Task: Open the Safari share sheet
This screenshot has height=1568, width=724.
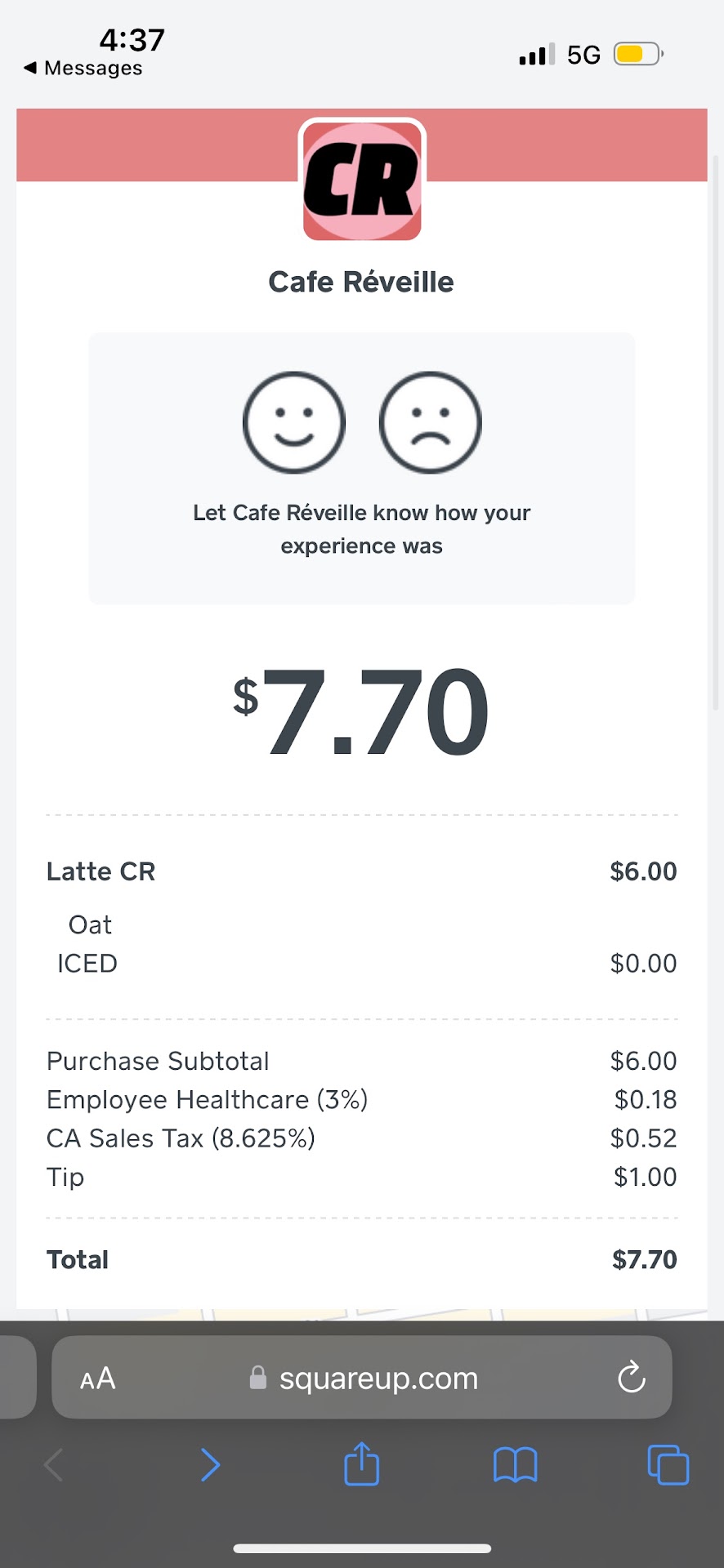Action: (361, 1464)
